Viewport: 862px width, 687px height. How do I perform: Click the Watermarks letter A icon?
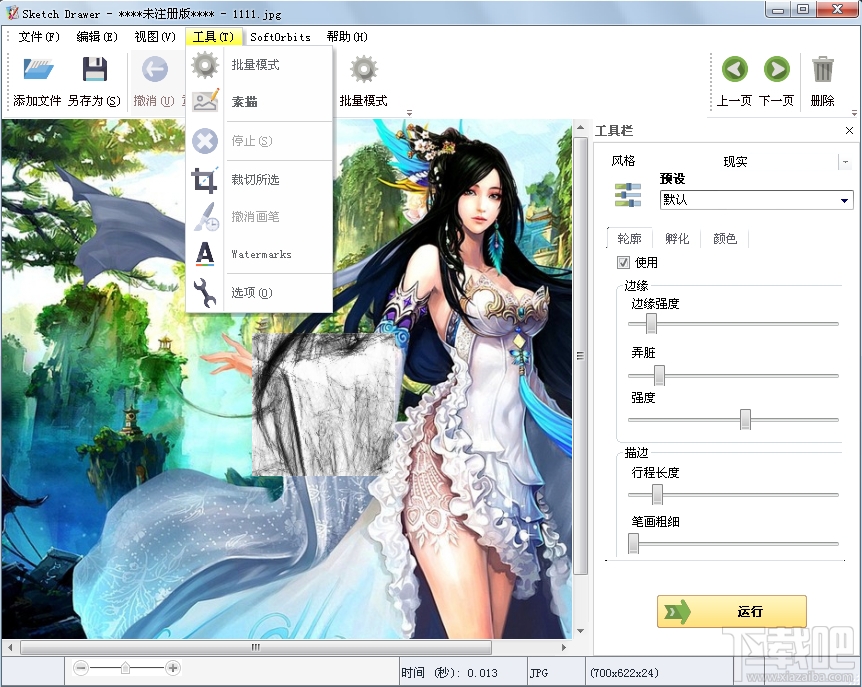[205, 254]
